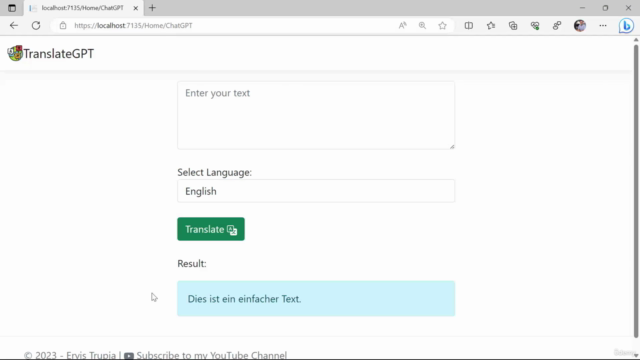Click the Subscribe to my YouTube Channel link
The image size is (640, 360).
[211, 355]
